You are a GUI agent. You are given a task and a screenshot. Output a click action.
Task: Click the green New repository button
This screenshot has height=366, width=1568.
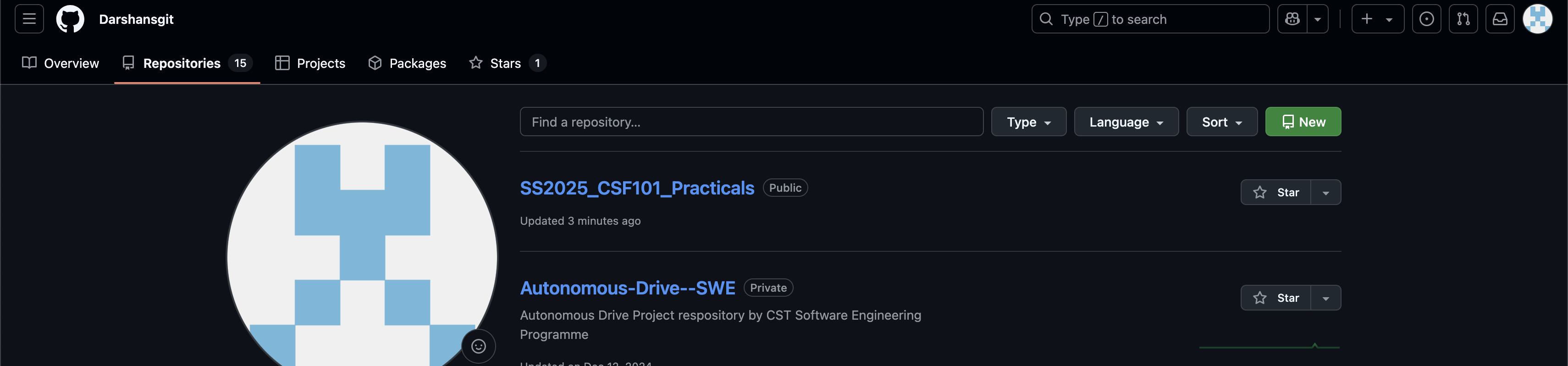[1303, 122]
